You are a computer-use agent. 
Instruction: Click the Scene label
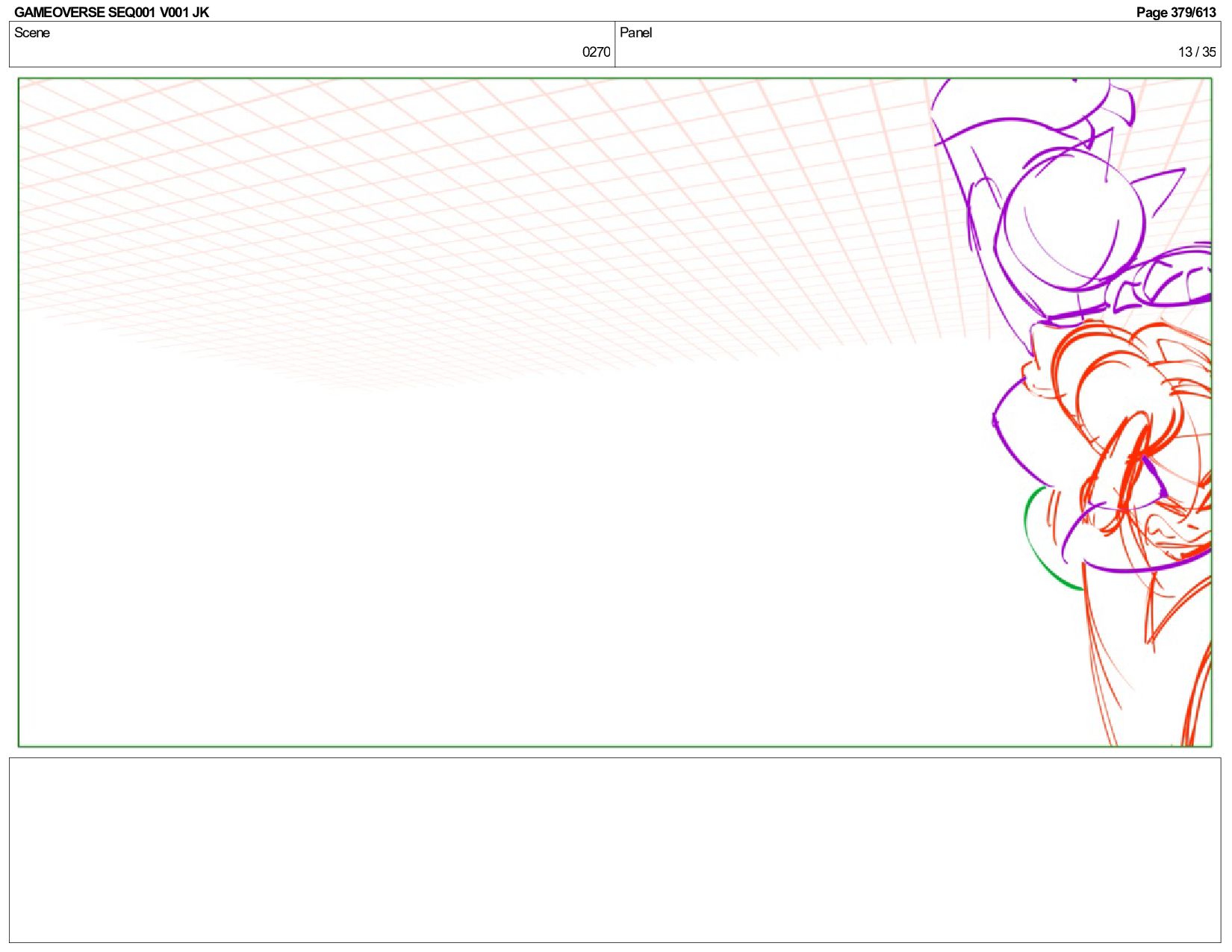click(x=32, y=33)
